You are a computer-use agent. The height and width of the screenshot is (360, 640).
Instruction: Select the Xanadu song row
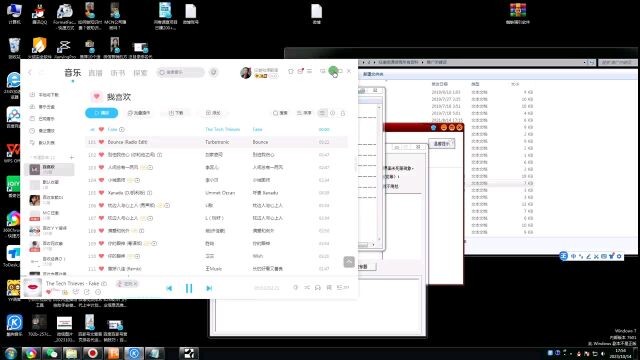point(216,193)
